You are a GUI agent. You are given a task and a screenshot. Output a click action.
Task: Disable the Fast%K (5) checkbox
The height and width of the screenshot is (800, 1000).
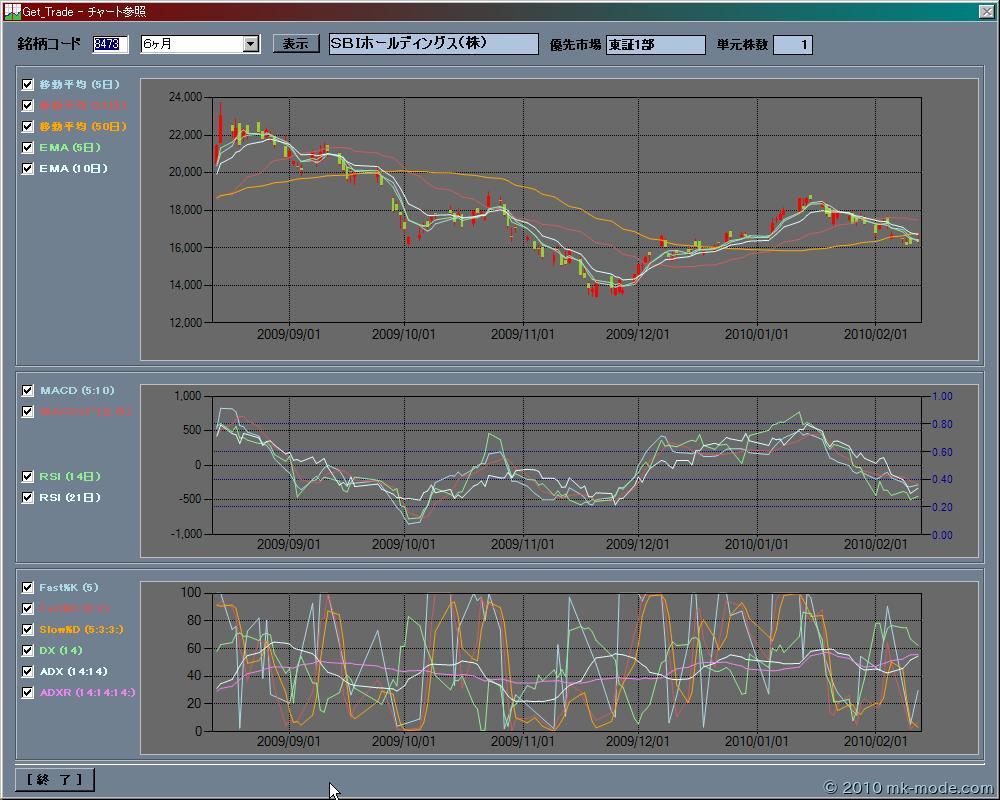tap(28, 588)
